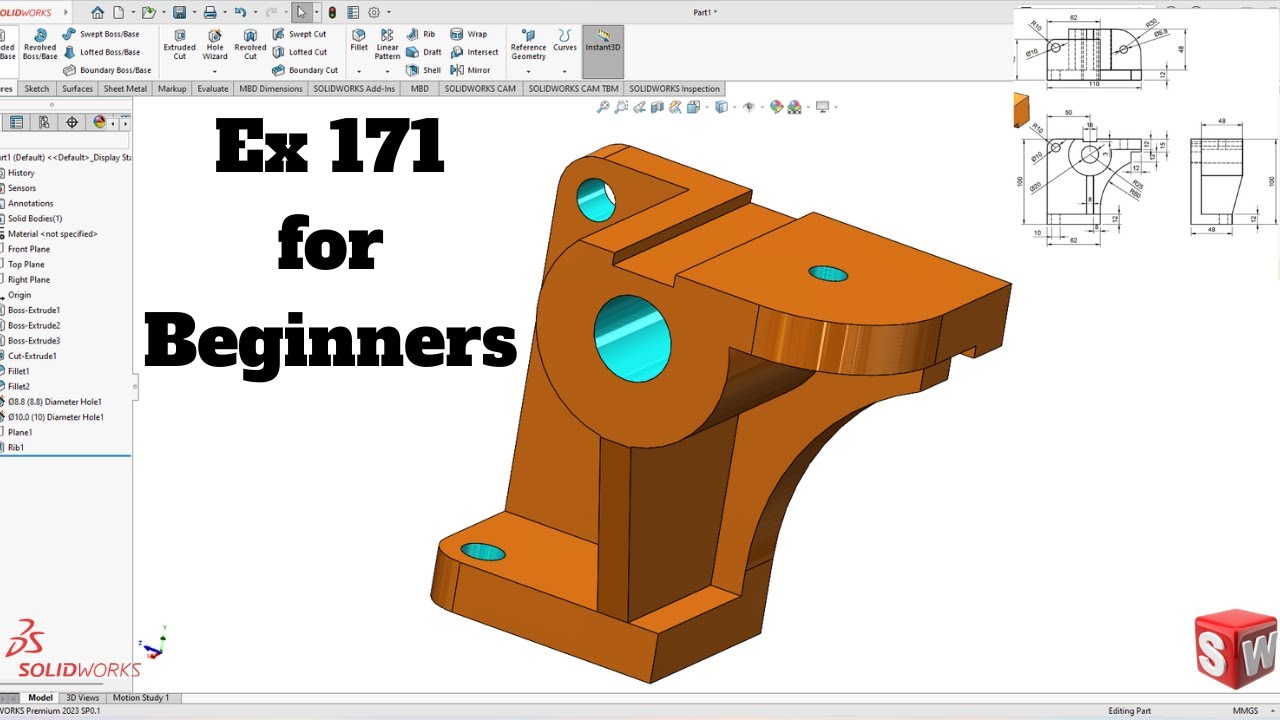Activate the Extruded Cut tool
The image size is (1280, 720).
(180, 45)
